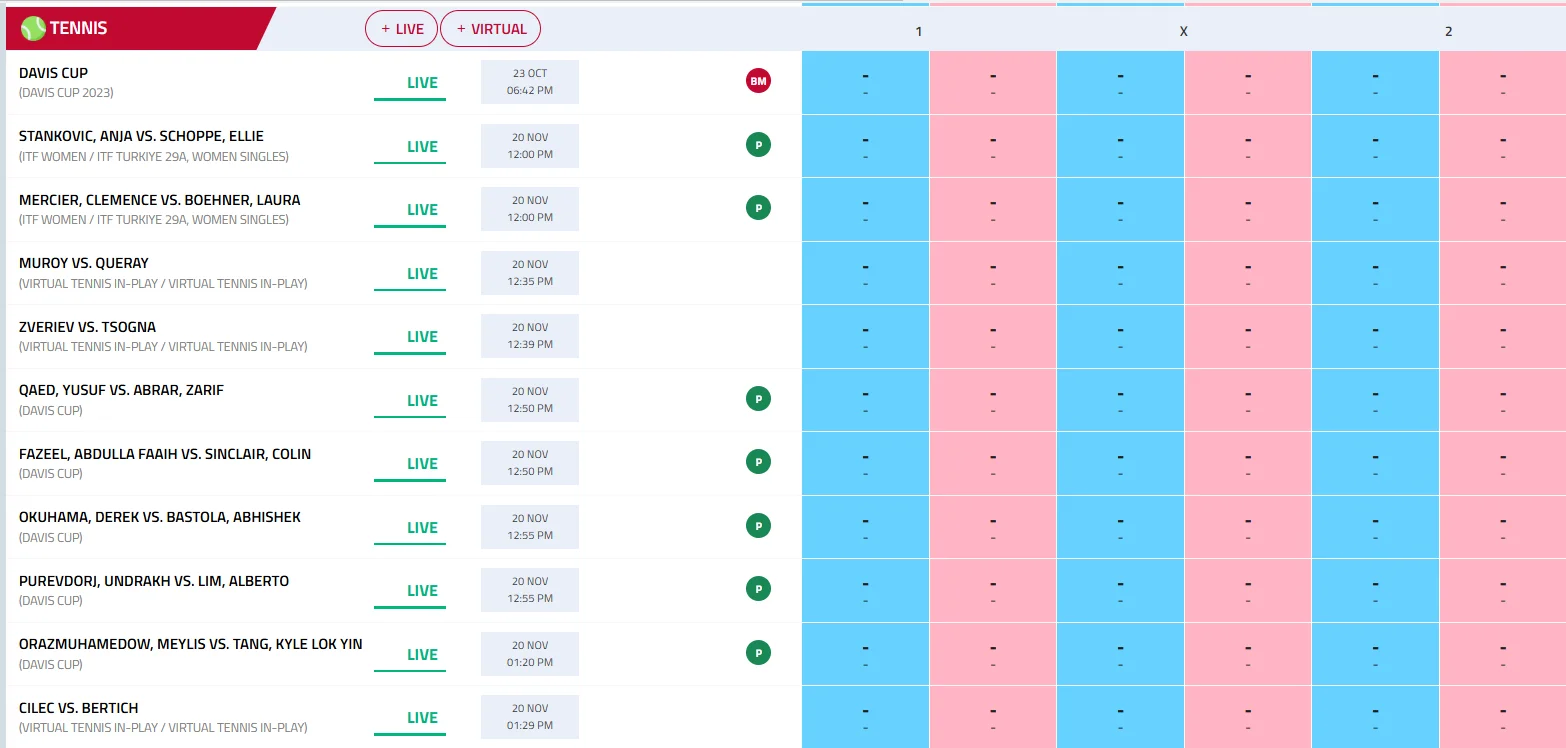
Task: Open match Mercier, Clemence vs. Boehner, Laura
Action: [x=160, y=200]
